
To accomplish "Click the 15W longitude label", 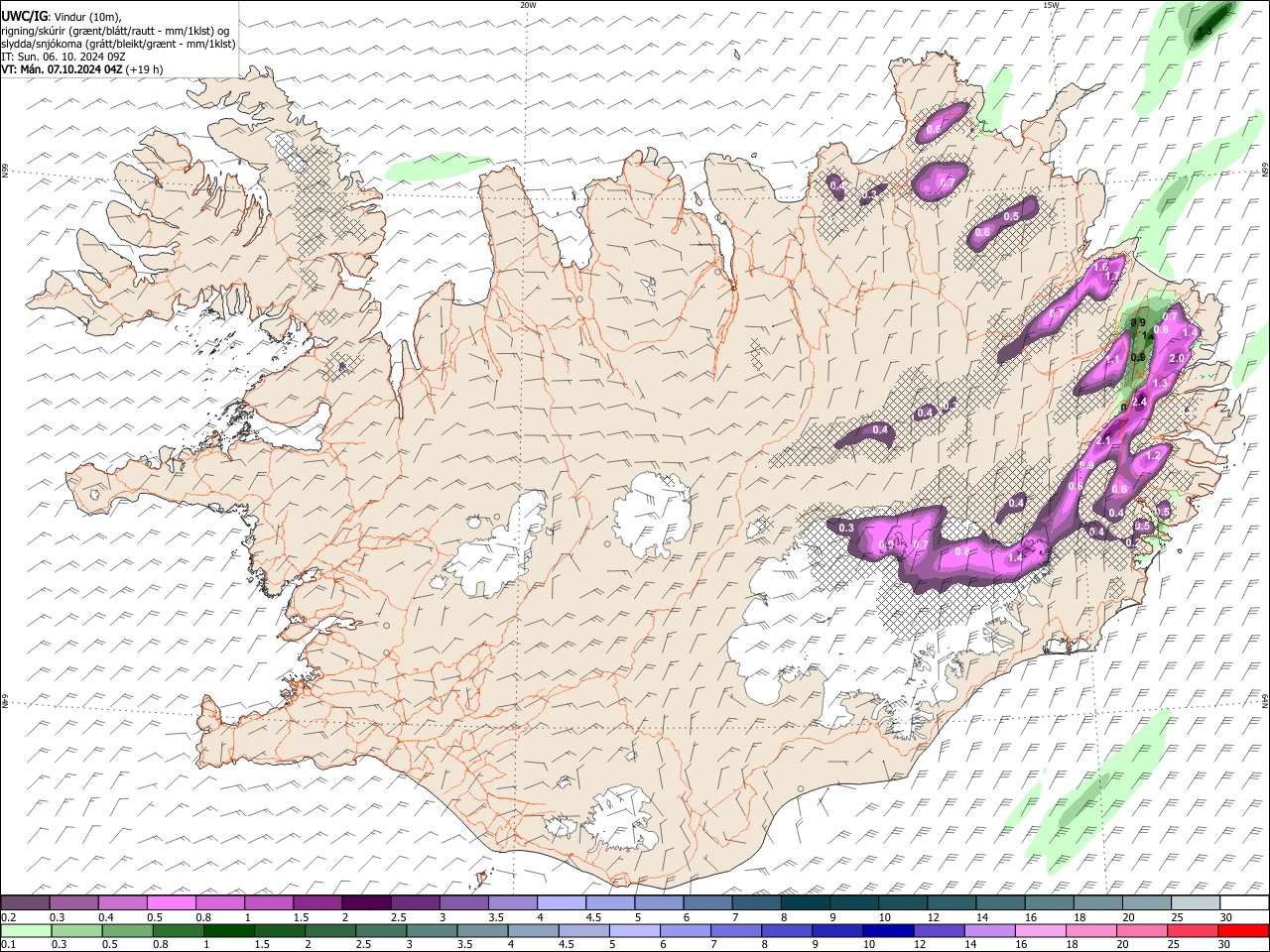I will [1051, 5].
